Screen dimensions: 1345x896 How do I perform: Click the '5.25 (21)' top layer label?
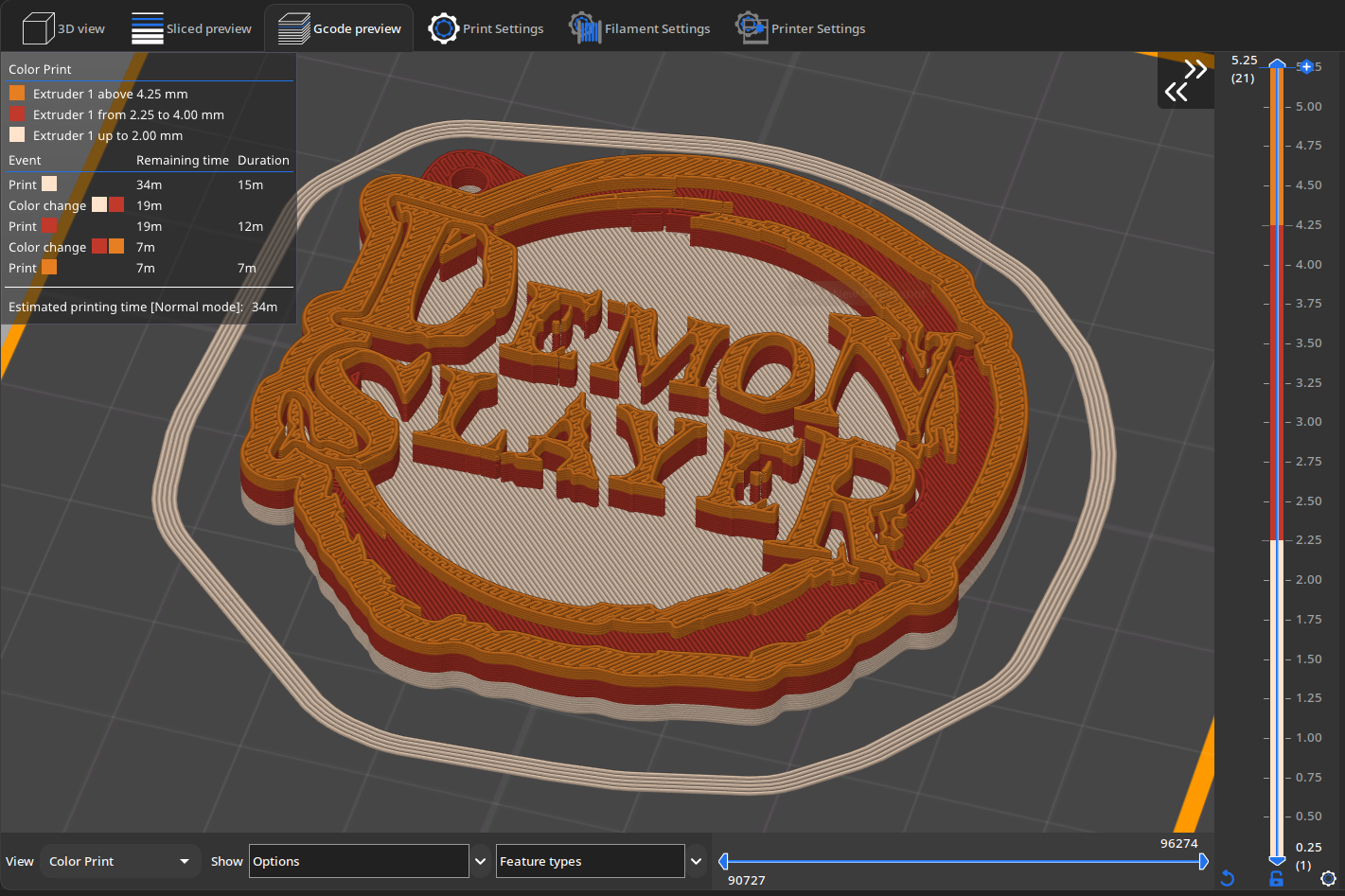(x=1244, y=69)
